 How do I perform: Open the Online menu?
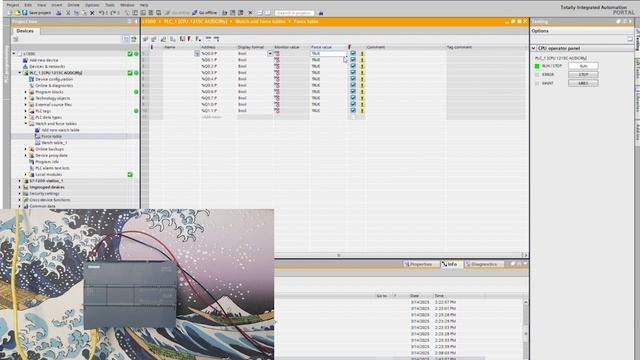click(x=73, y=5)
